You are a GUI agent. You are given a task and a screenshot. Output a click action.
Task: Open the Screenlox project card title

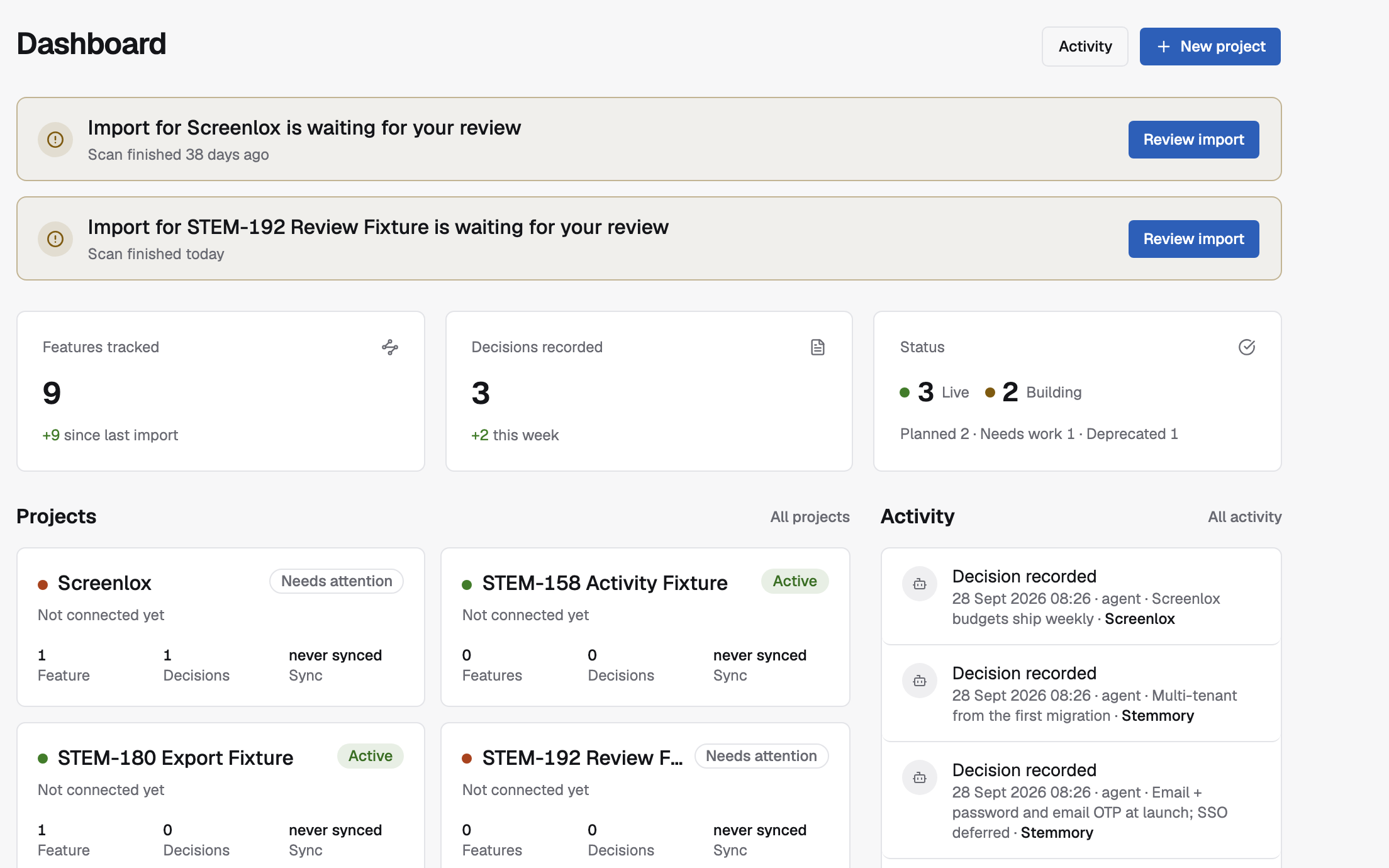(x=104, y=583)
